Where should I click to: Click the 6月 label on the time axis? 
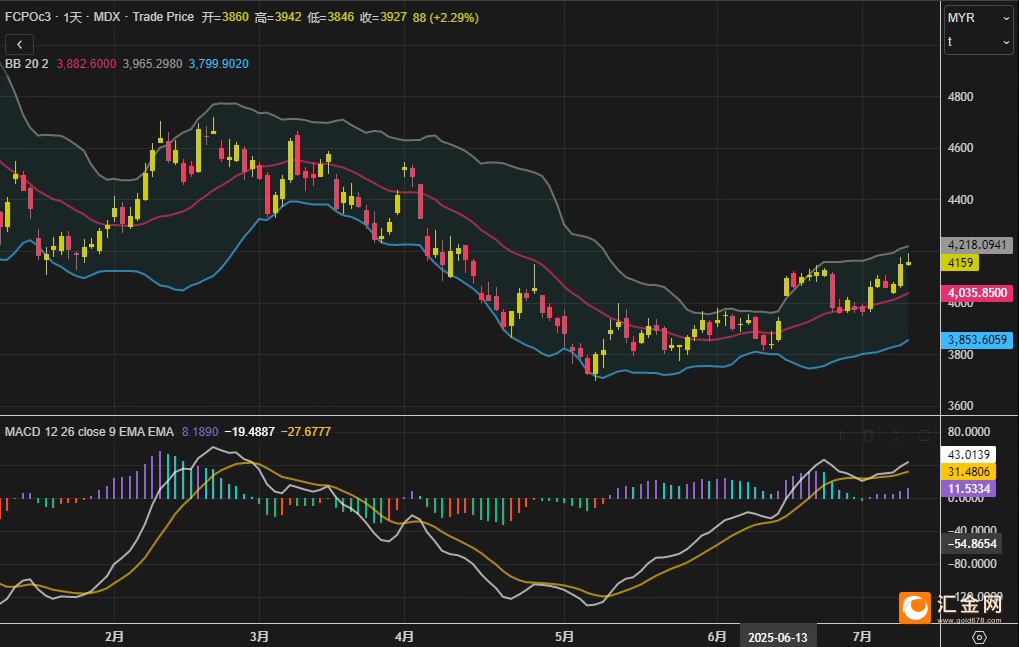[717, 637]
